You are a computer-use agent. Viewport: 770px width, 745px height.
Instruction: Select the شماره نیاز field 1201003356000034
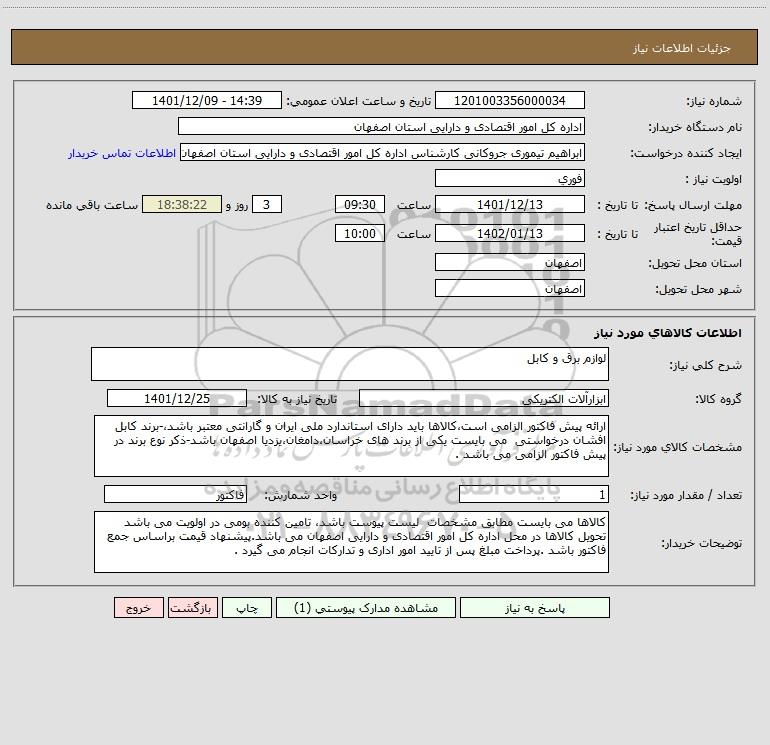[510, 100]
